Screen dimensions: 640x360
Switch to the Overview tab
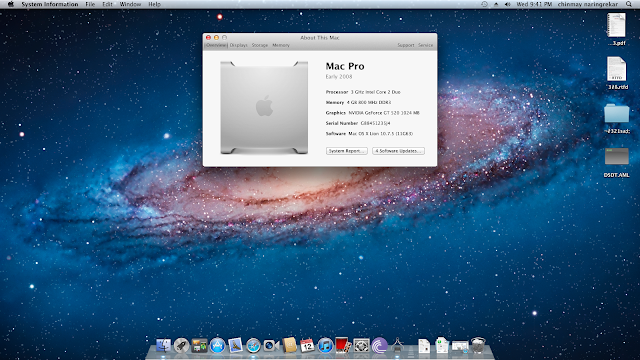point(216,45)
